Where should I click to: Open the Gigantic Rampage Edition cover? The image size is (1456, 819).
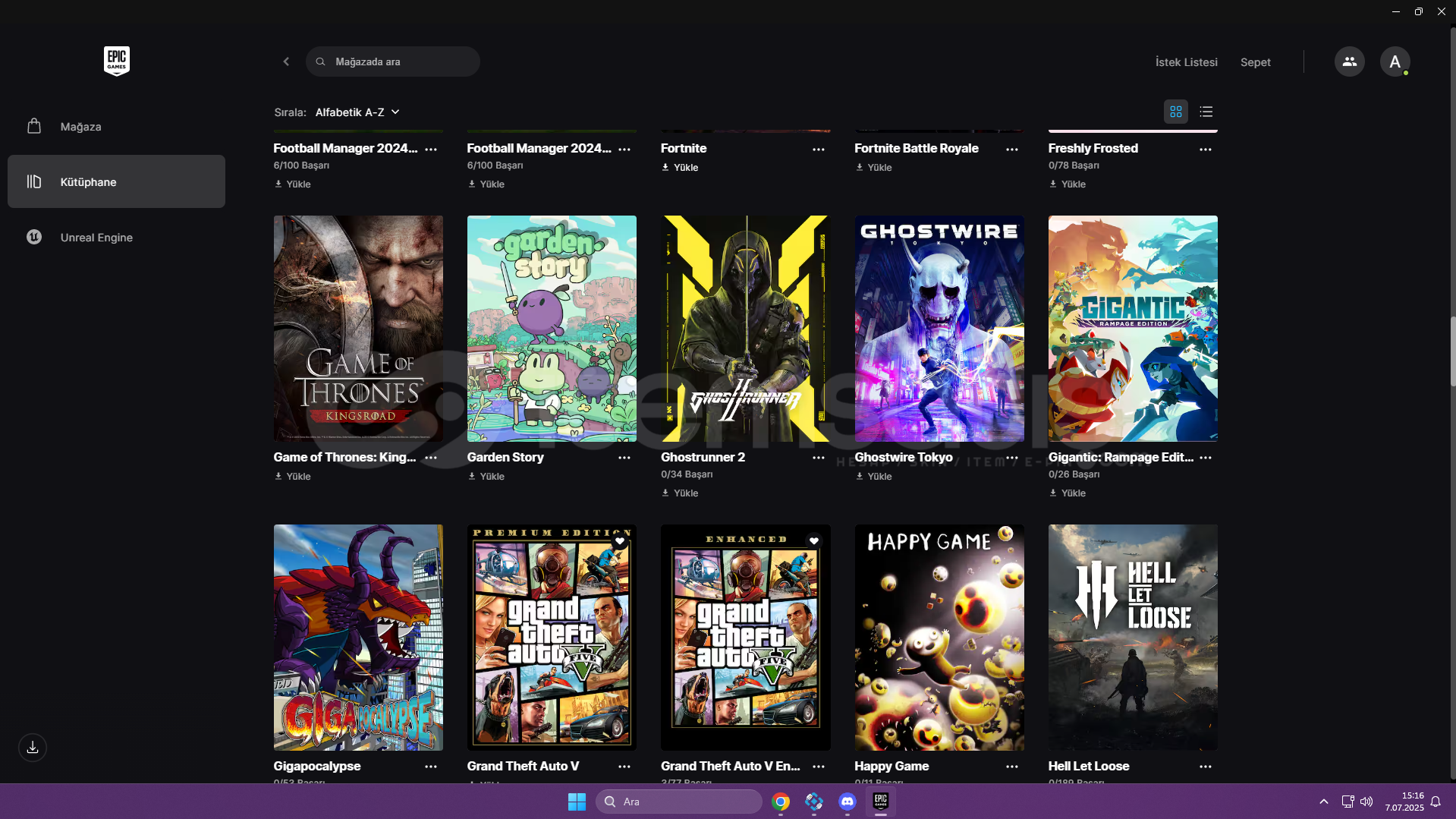(x=1133, y=329)
